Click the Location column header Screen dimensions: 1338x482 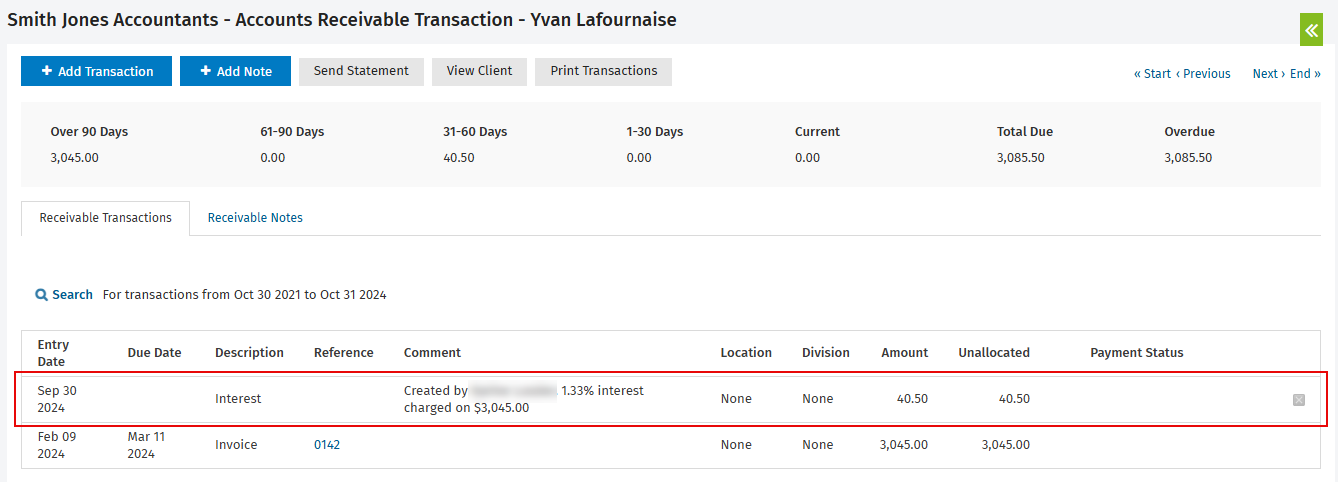point(746,353)
